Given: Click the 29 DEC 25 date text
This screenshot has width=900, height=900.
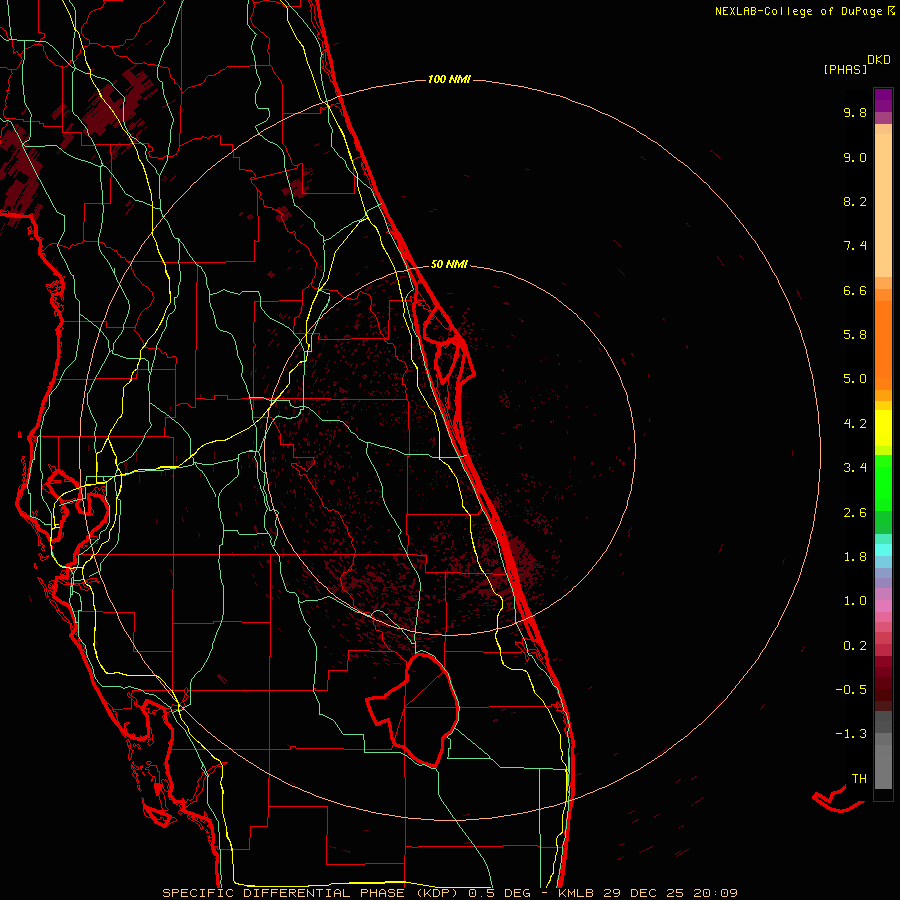Looking at the screenshot, I should (643, 893).
